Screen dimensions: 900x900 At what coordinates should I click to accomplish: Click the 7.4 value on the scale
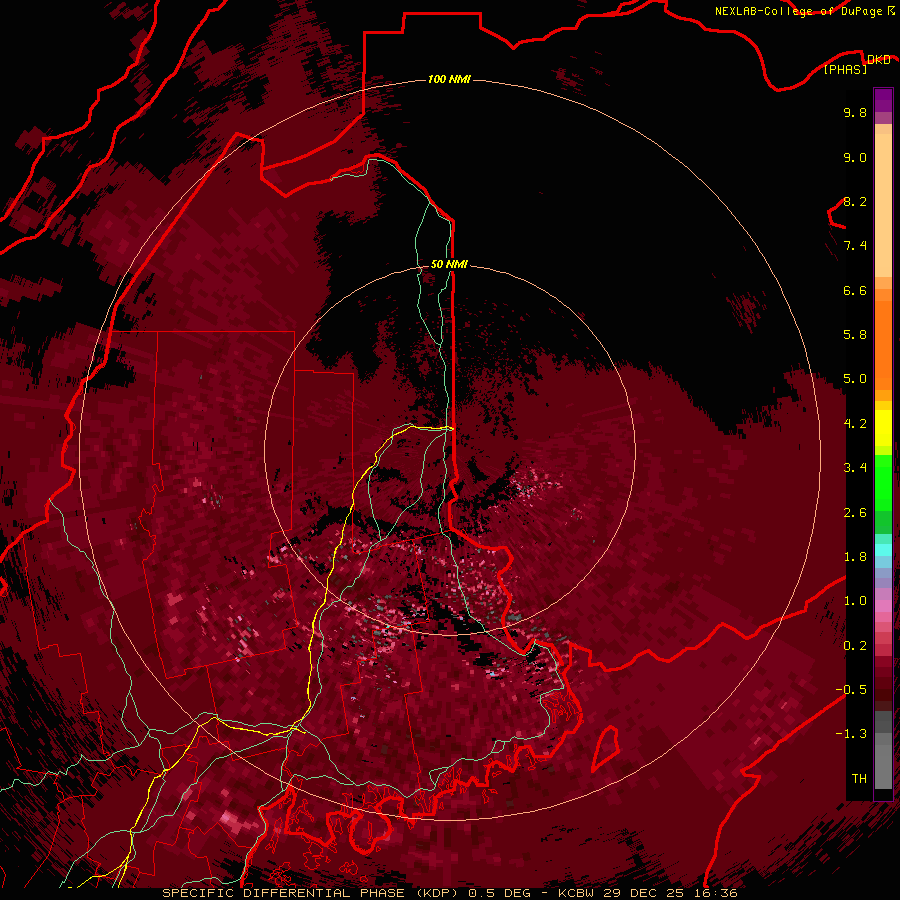tap(855, 246)
